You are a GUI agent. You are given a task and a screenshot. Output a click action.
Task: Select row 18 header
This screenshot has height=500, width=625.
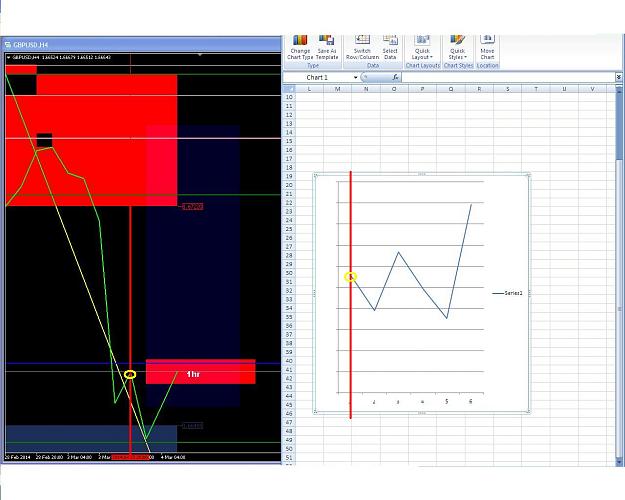click(289, 167)
